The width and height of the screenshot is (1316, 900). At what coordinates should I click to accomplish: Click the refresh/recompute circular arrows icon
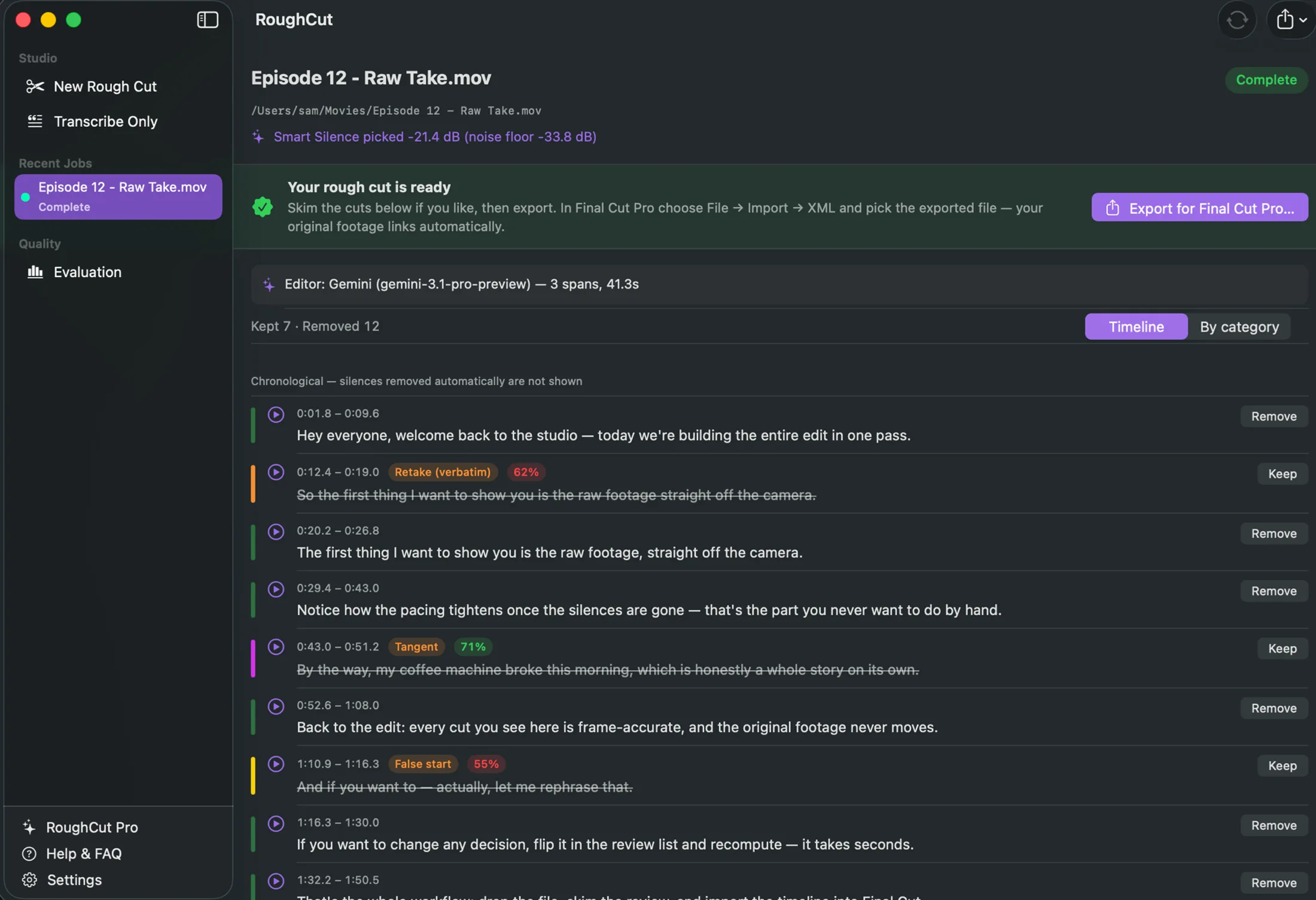[x=1237, y=20]
